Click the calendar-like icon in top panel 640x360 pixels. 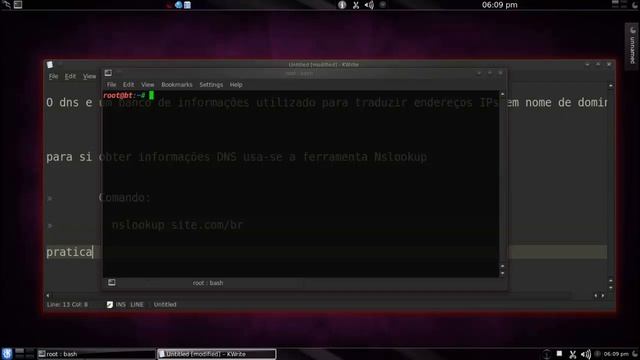point(187,5)
